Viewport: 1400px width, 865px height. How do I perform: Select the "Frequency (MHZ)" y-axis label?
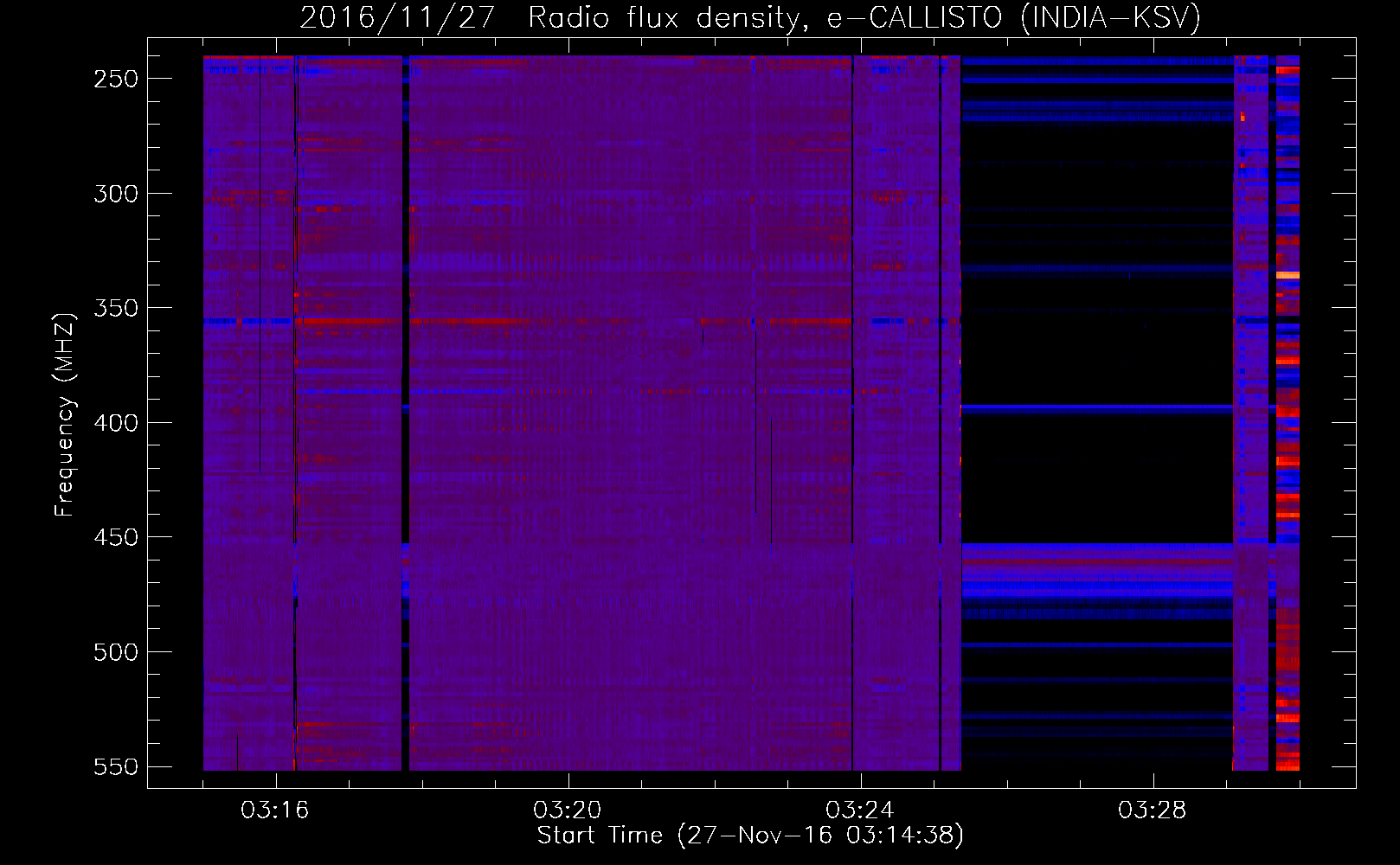65,414
